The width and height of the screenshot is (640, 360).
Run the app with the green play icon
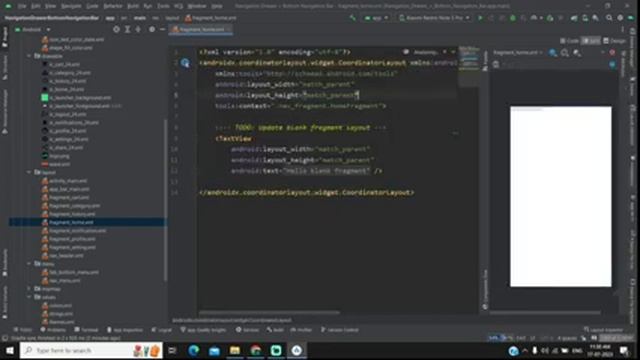tap(480, 18)
